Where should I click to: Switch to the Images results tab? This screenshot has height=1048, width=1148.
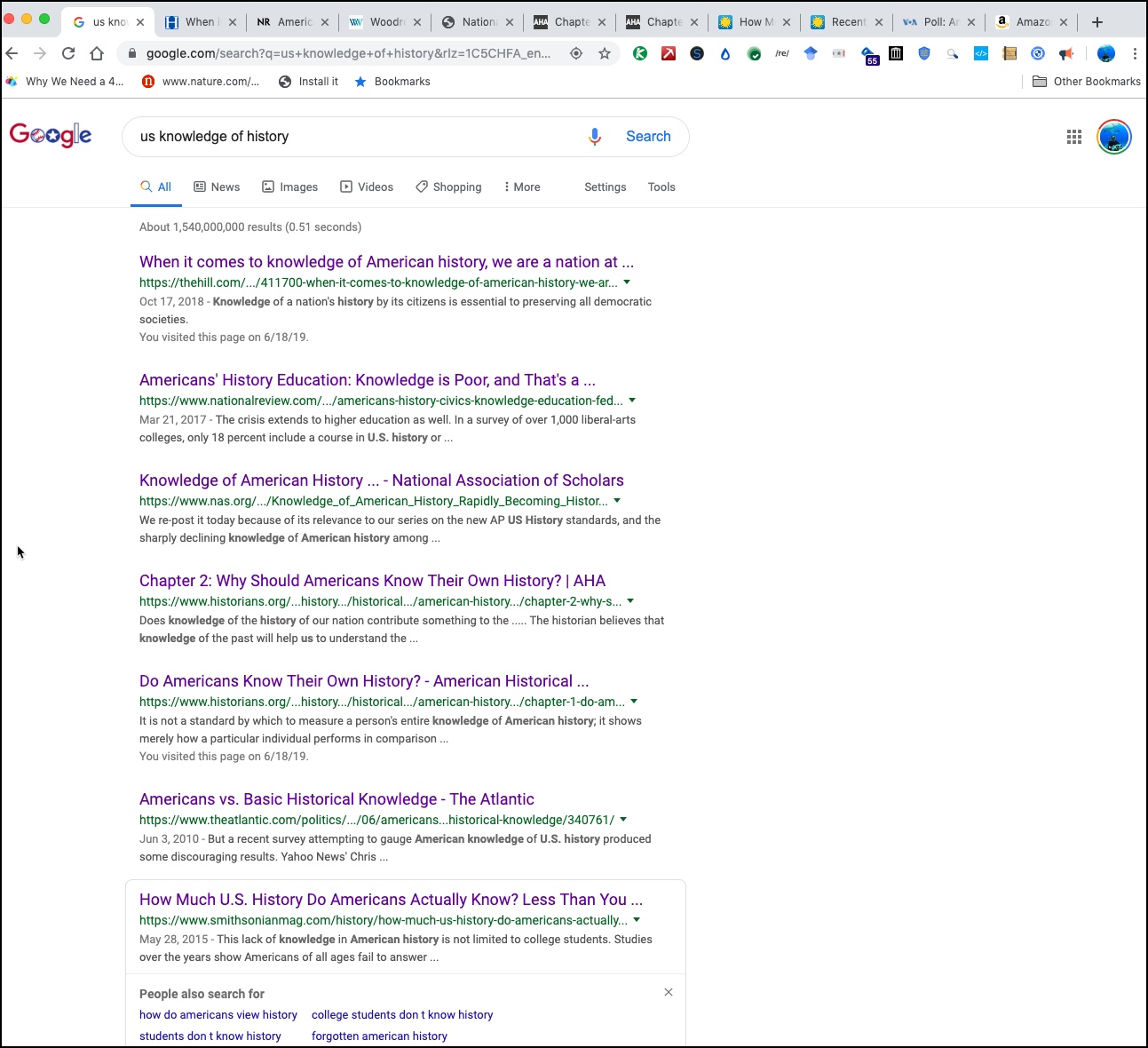click(x=289, y=187)
